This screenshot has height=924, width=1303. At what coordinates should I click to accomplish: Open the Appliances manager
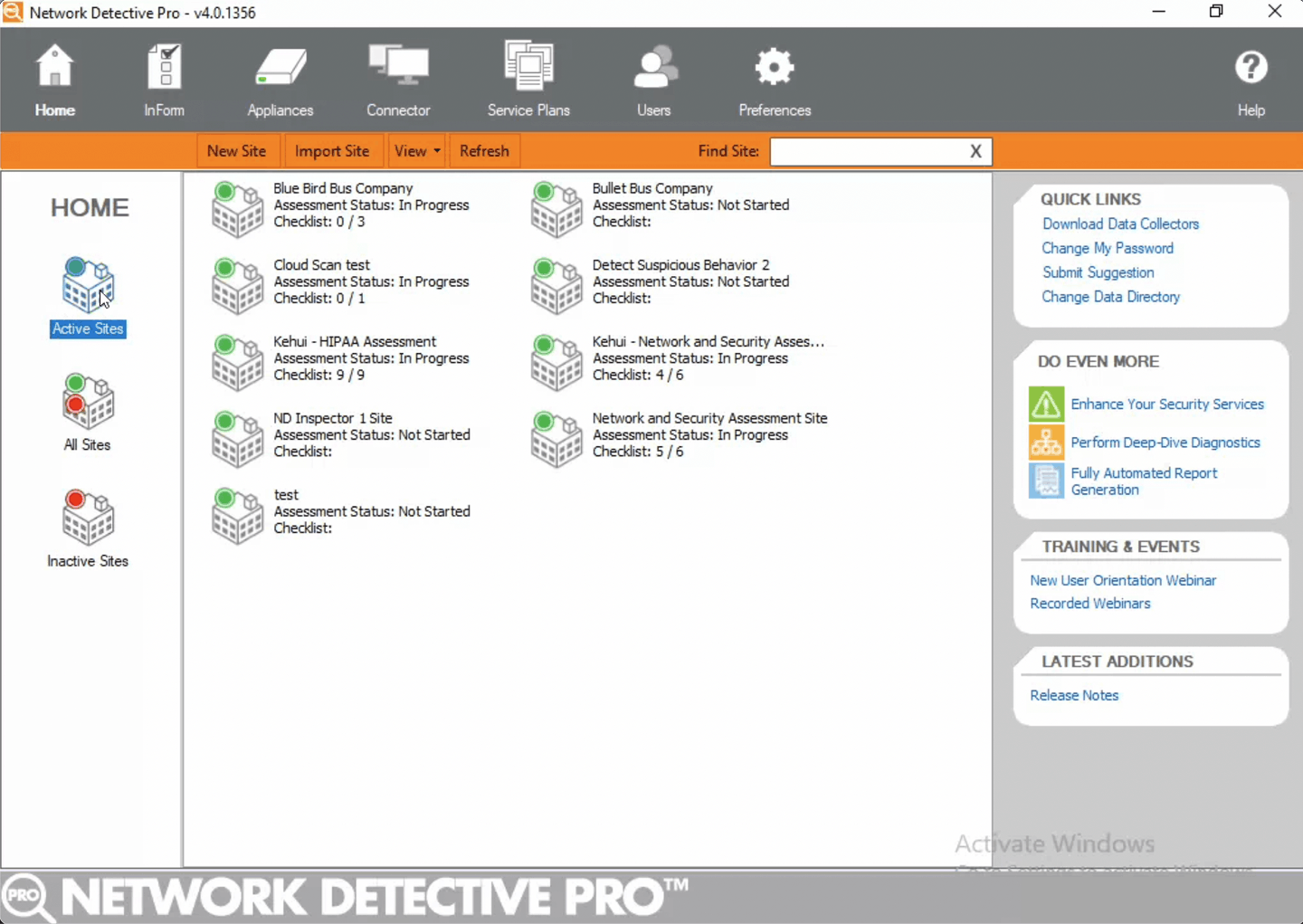(279, 80)
